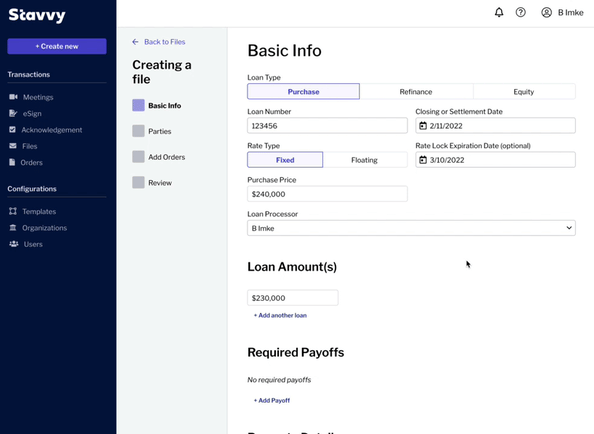Click the Review step square
The image size is (594, 434).
tap(138, 183)
